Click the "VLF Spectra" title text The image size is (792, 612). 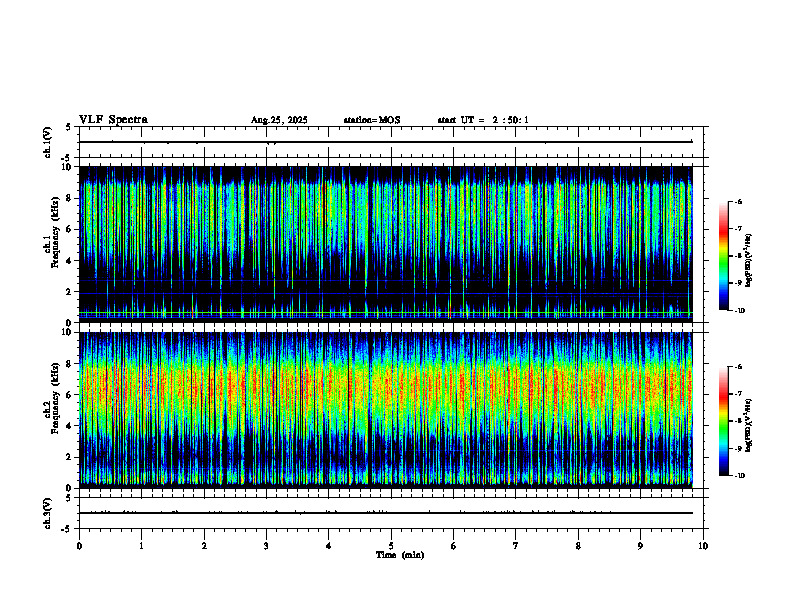114,120
